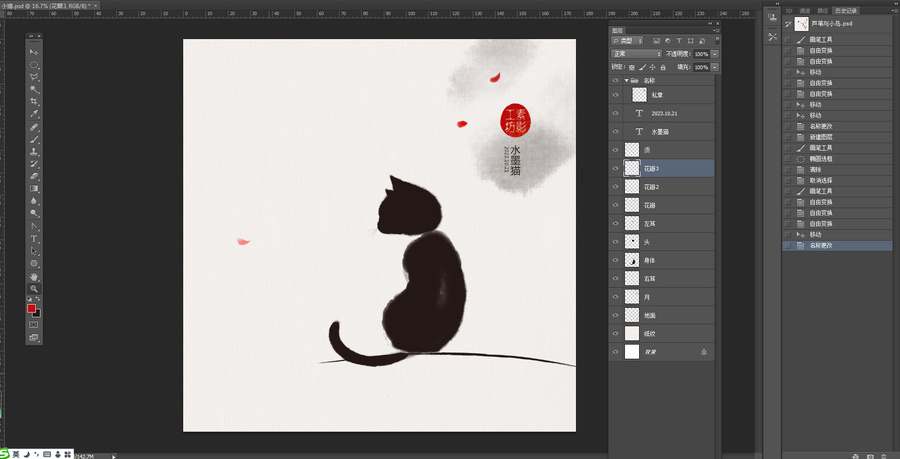Switch to the 通道 tab
This screenshot has width=900, height=459.
804,10
